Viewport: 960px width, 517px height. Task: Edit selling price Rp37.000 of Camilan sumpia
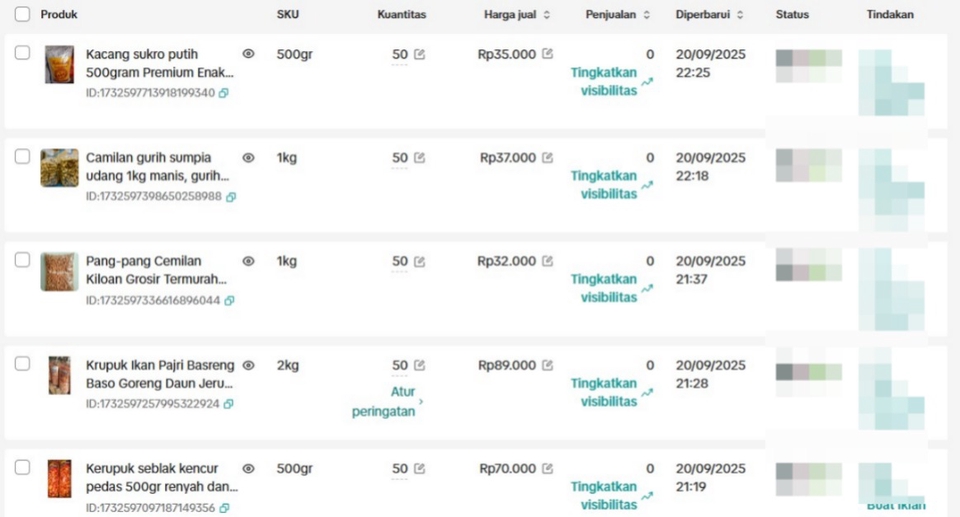(547, 158)
